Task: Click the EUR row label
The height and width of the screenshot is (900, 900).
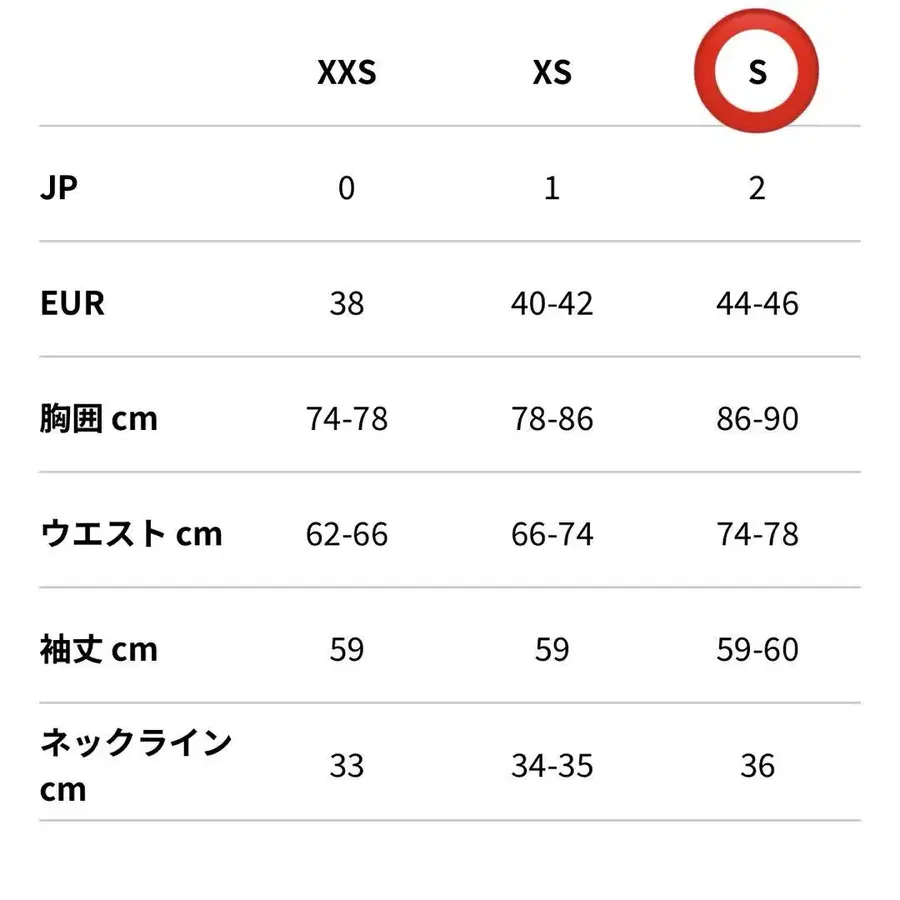Action: coord(73,302)
